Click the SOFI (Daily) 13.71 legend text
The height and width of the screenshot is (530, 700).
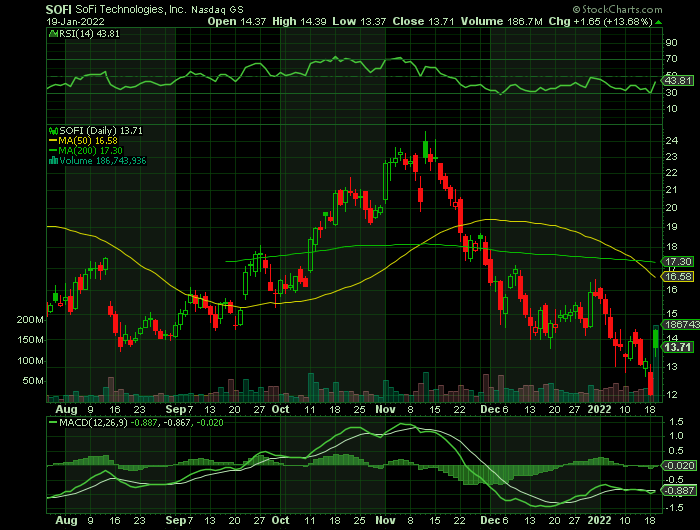(101, 131)
